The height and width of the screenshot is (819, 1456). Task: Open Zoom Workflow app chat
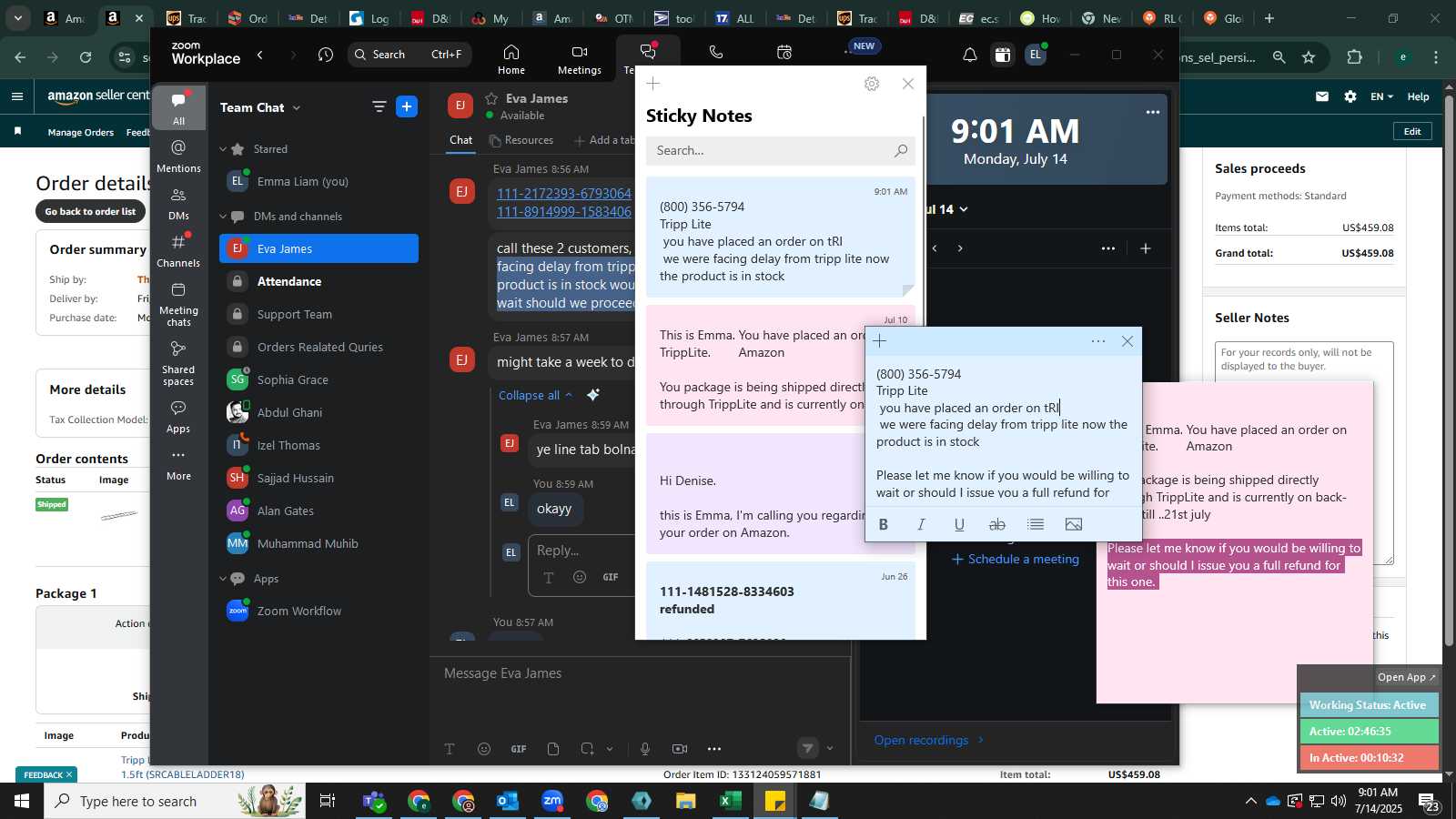click(318, 611)
